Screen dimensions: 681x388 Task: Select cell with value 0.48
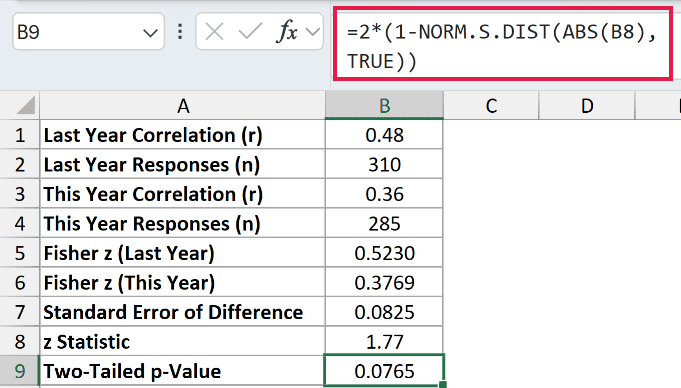384,135
